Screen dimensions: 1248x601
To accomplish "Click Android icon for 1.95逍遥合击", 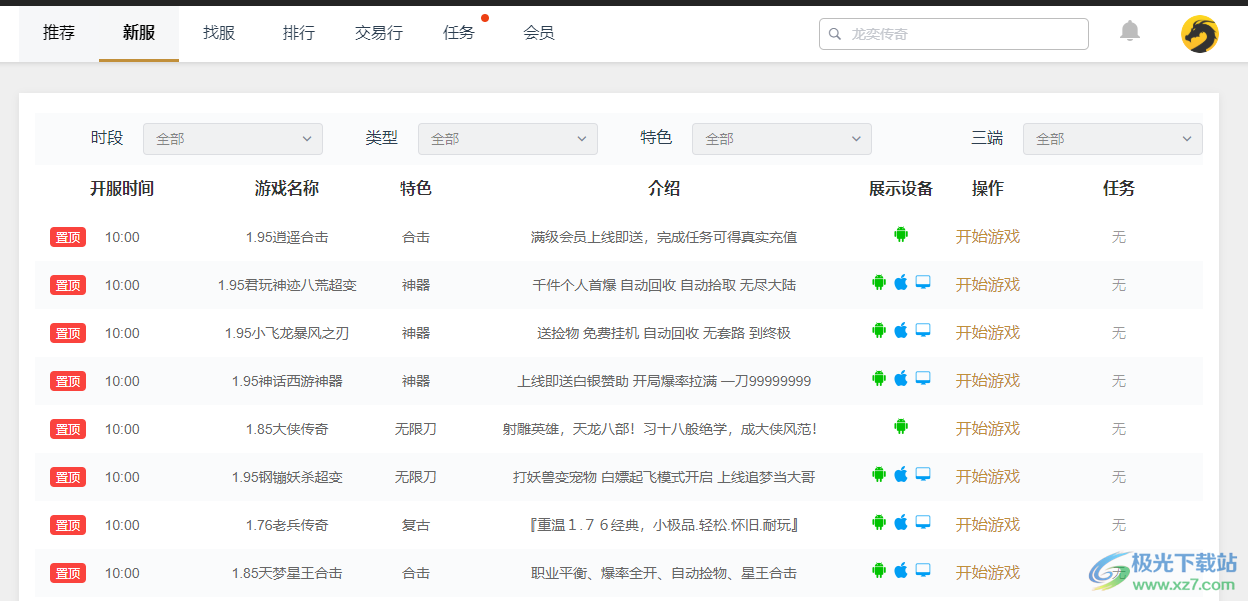I will point(901,235).
